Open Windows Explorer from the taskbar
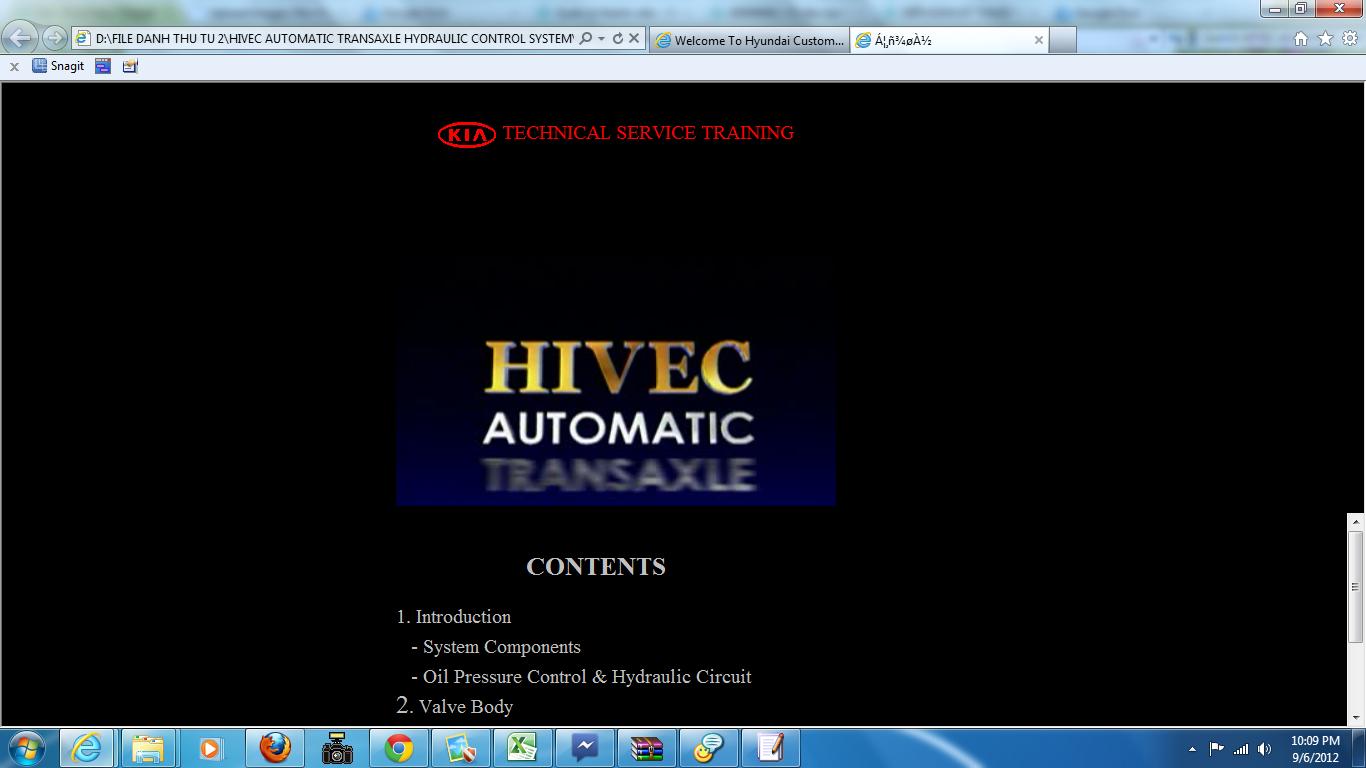 (x=148, y=748)
